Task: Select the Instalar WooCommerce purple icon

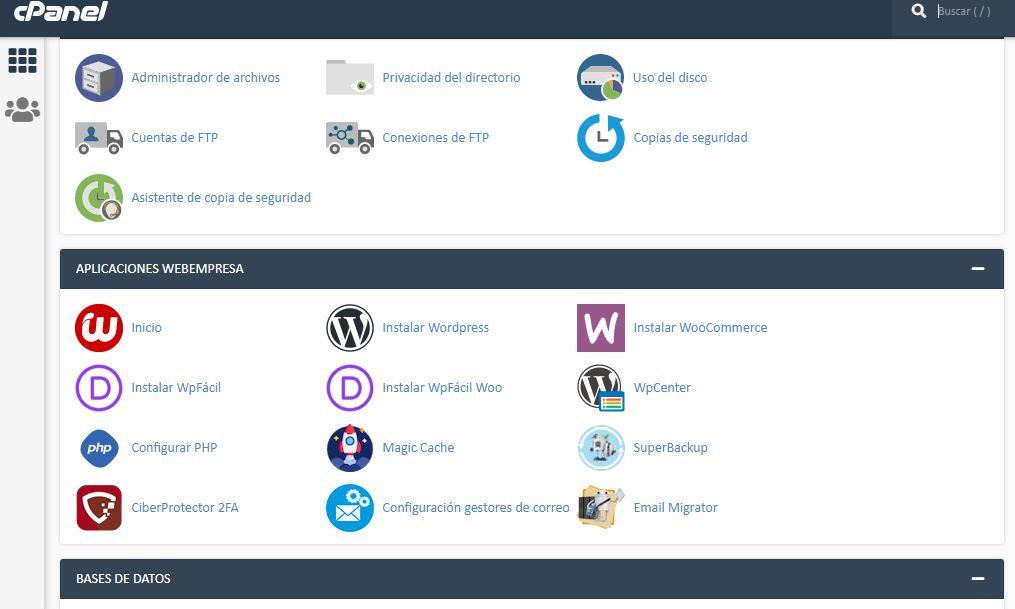Action: 600,328
